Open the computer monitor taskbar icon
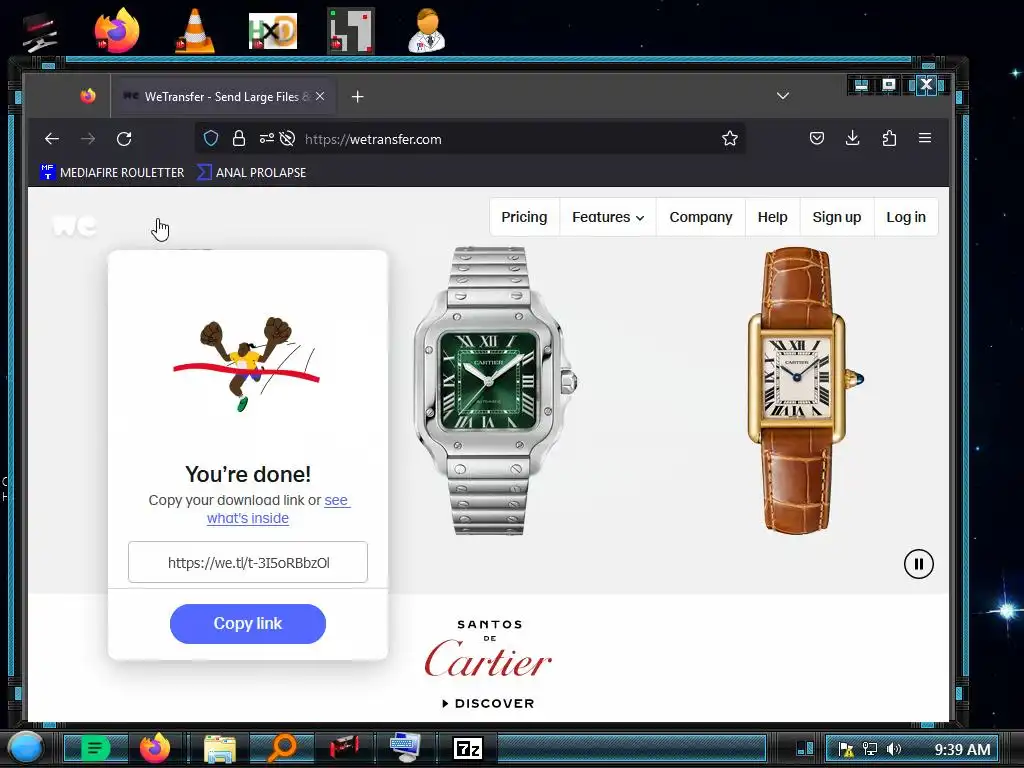 click(x=406, y=748)
